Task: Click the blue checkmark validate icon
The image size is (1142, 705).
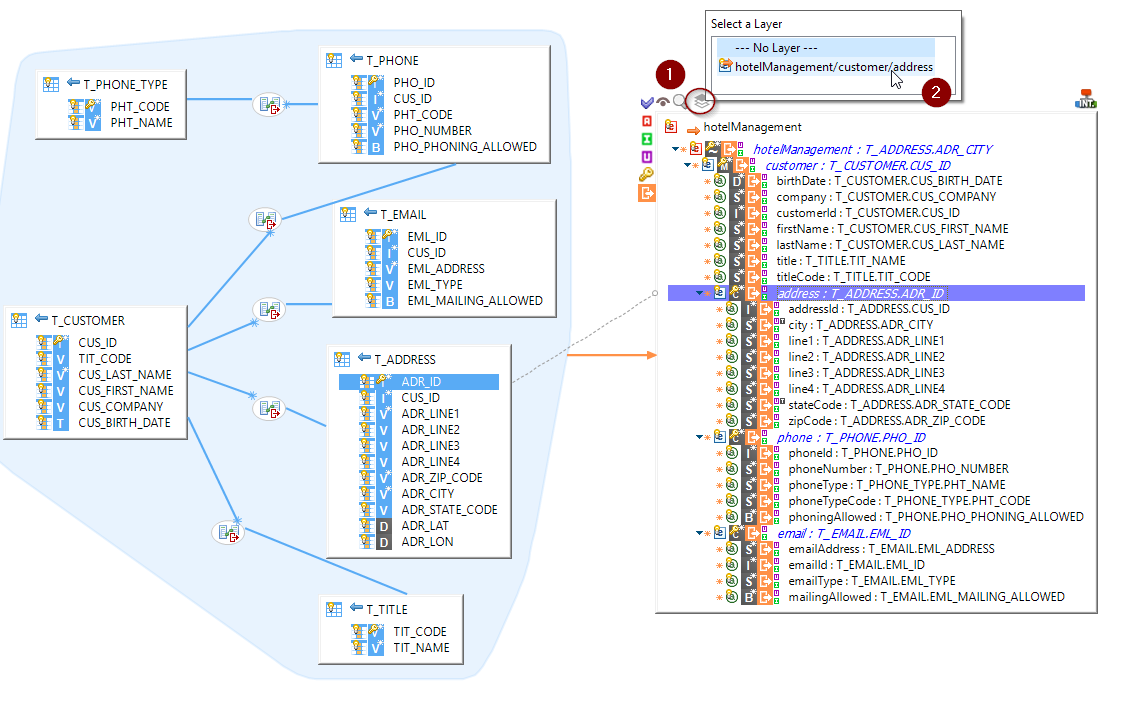Action: 647,103
